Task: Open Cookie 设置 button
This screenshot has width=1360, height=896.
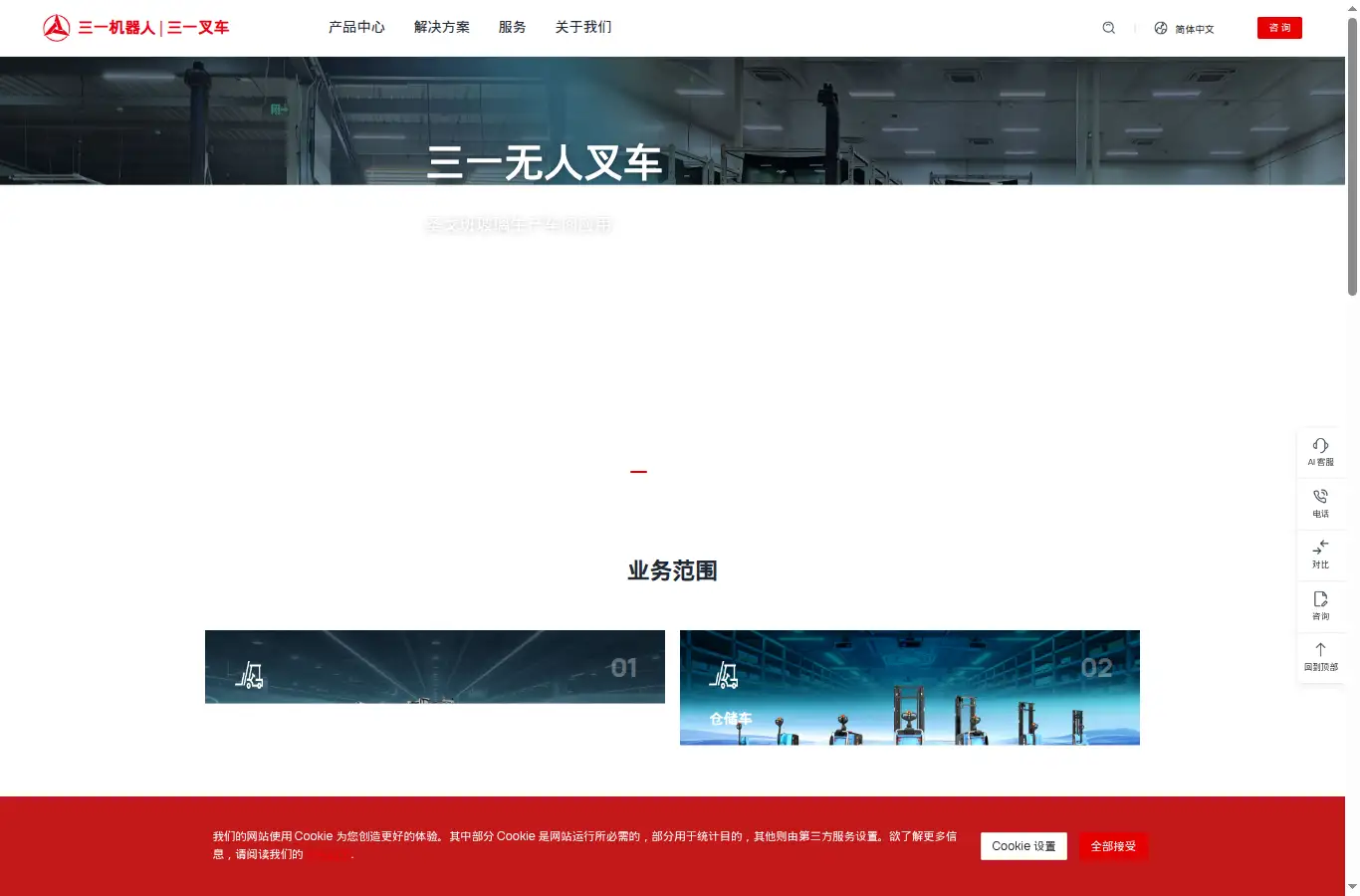Action: point(1023,846)
